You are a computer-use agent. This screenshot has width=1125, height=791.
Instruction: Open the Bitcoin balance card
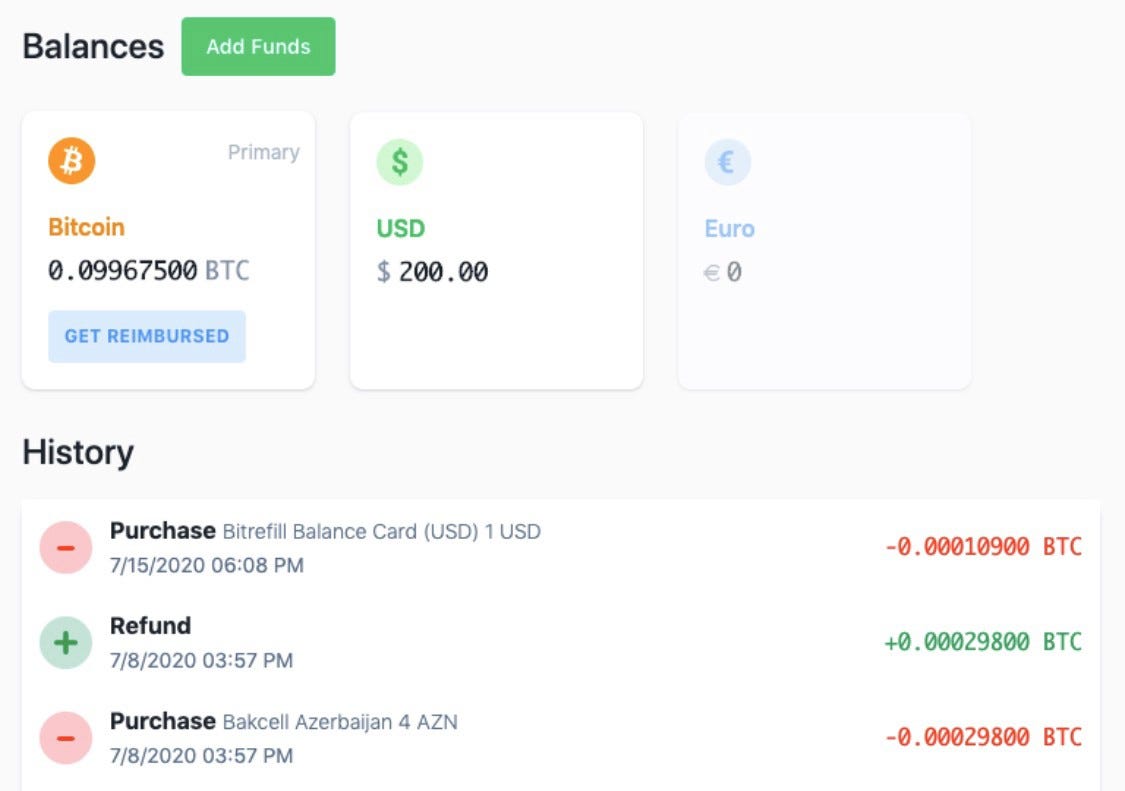click(168, 248)
